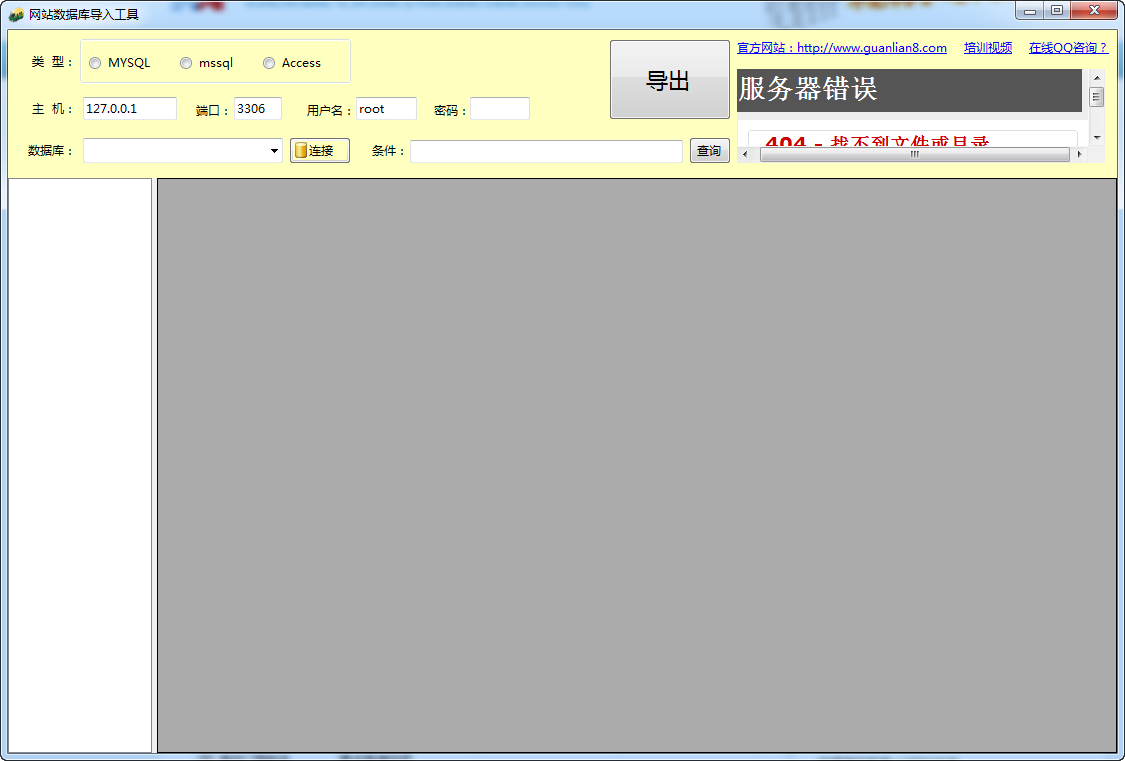1125x761 pixels.
Task: Select the MYSQL database type
Action: [x=95, y=63]
